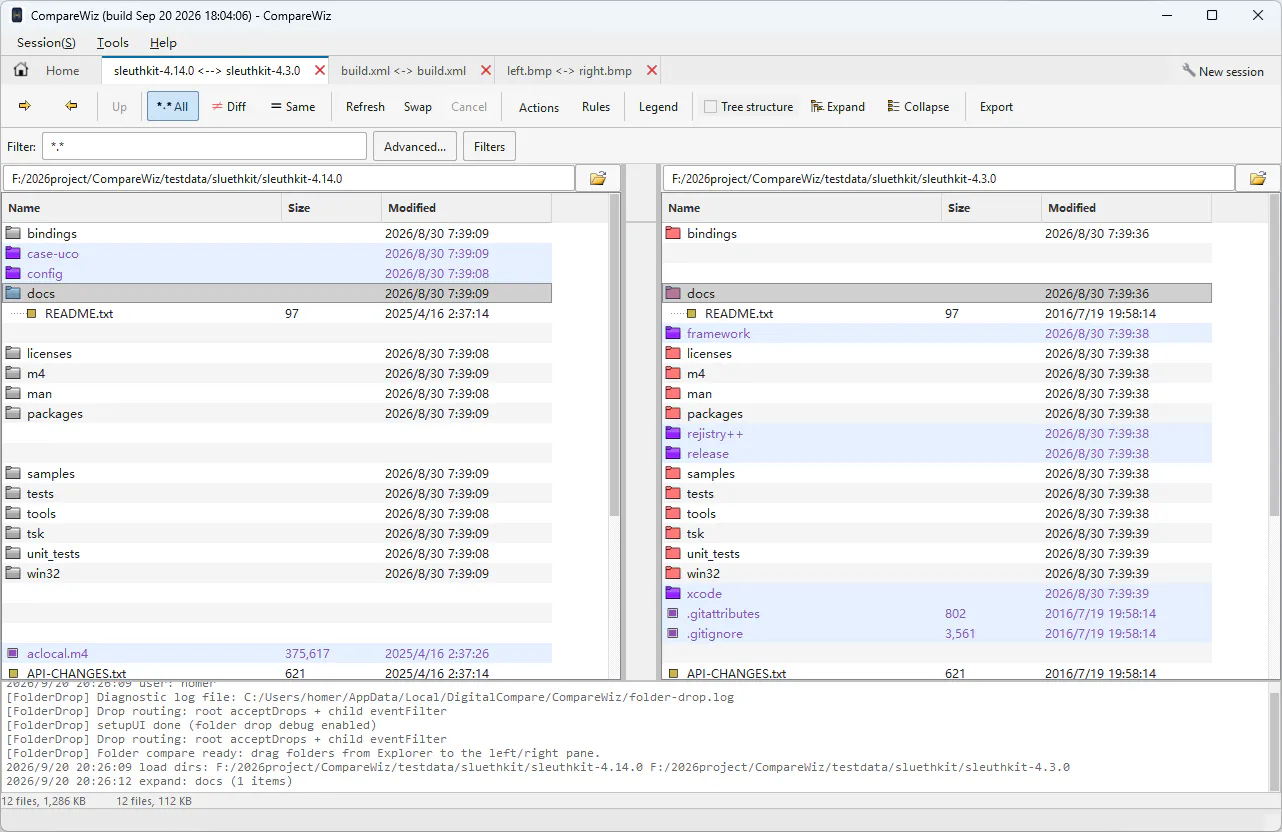Screen dimensions: 1282x832
Task: Open the Help menu
Action: point(163,42)
